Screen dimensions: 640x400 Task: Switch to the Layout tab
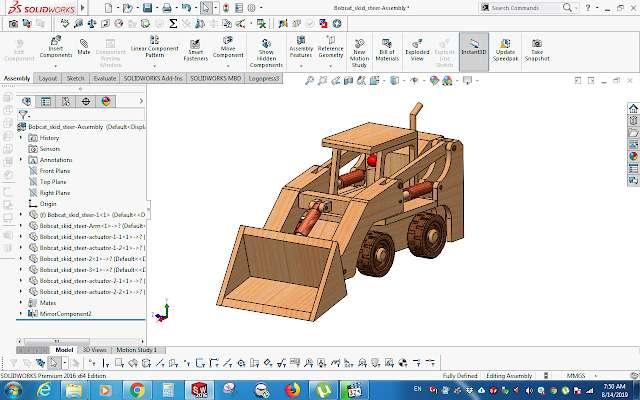click(x=48, y=78)
